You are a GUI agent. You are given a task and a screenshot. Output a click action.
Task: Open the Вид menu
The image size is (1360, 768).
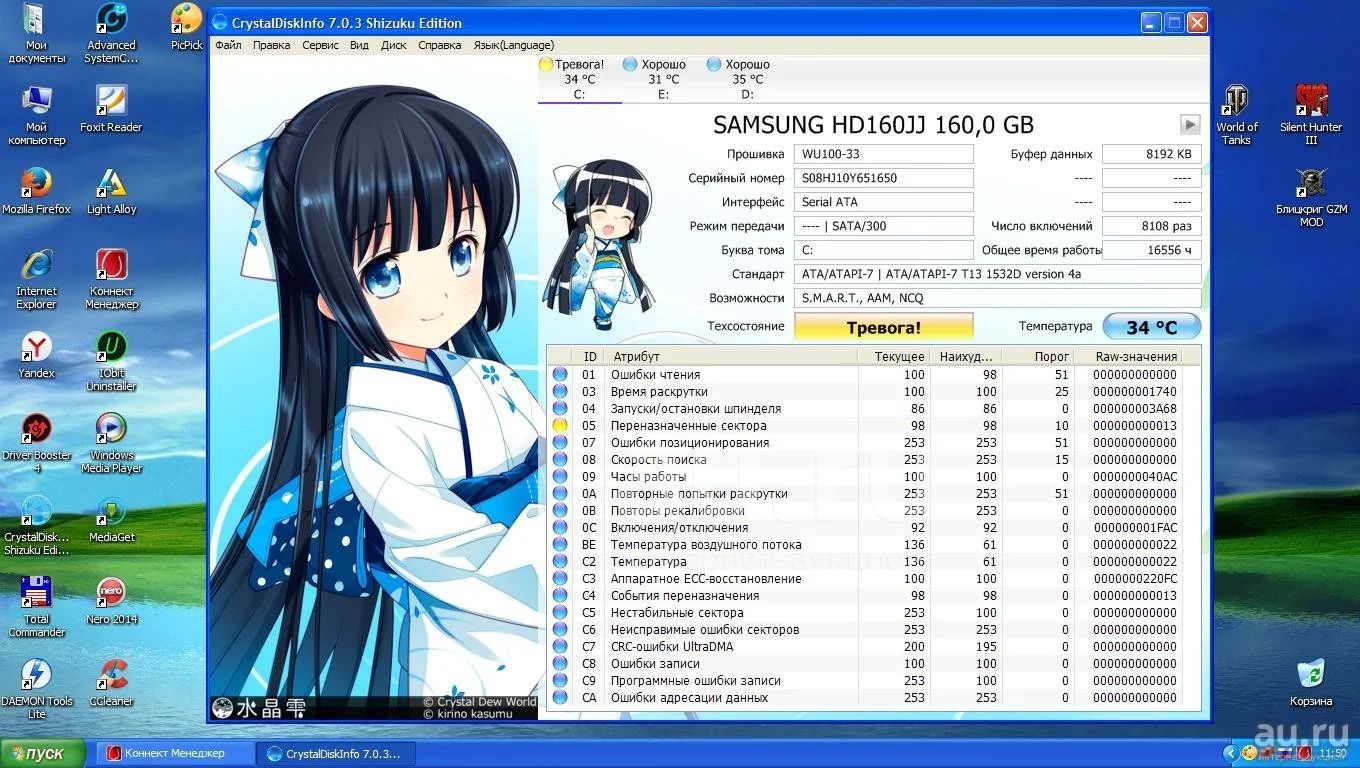[x=360, y=45]
